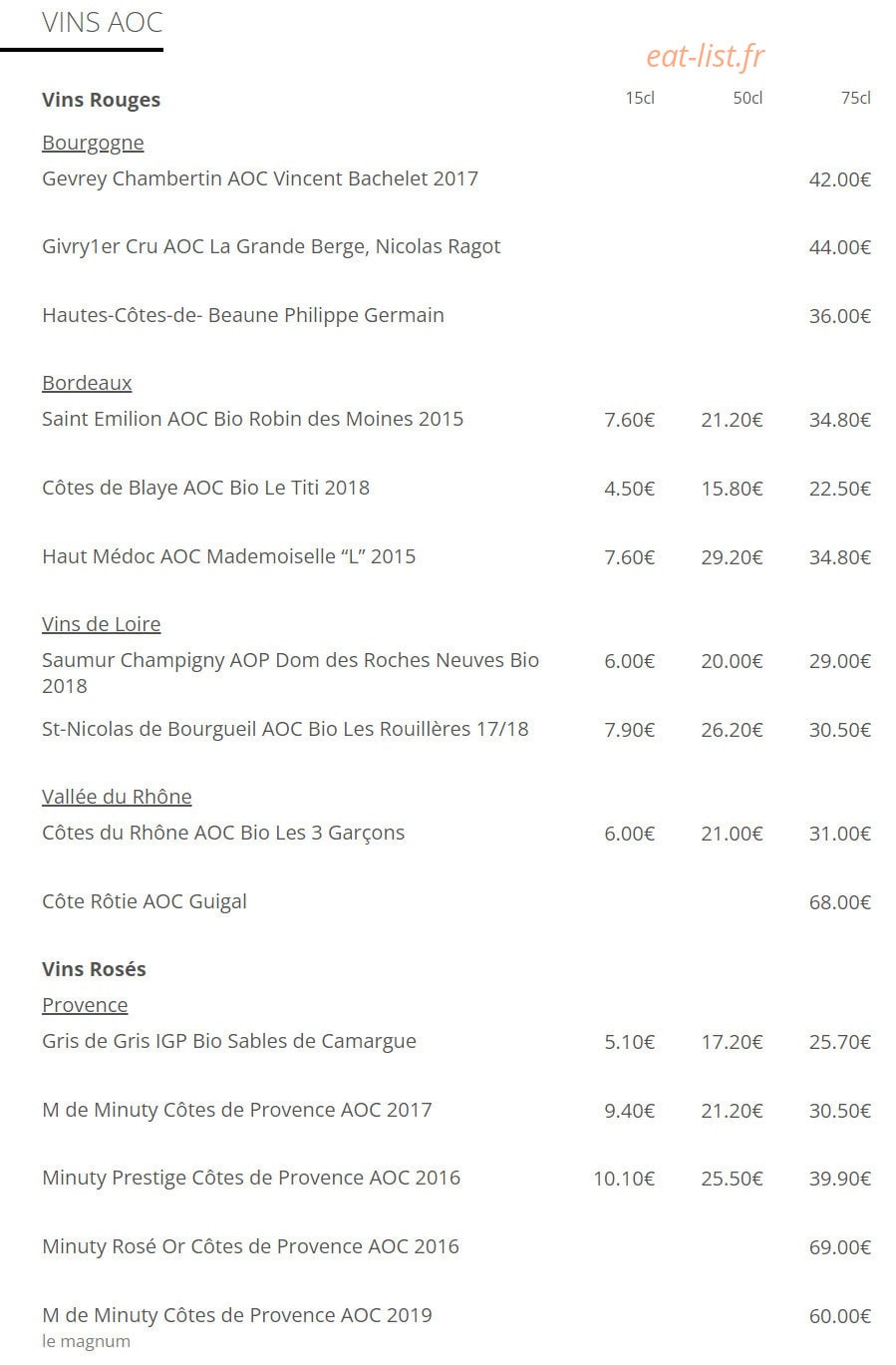
Task: Open the Vallée du Rhône heading
Action: click(117, 797)
